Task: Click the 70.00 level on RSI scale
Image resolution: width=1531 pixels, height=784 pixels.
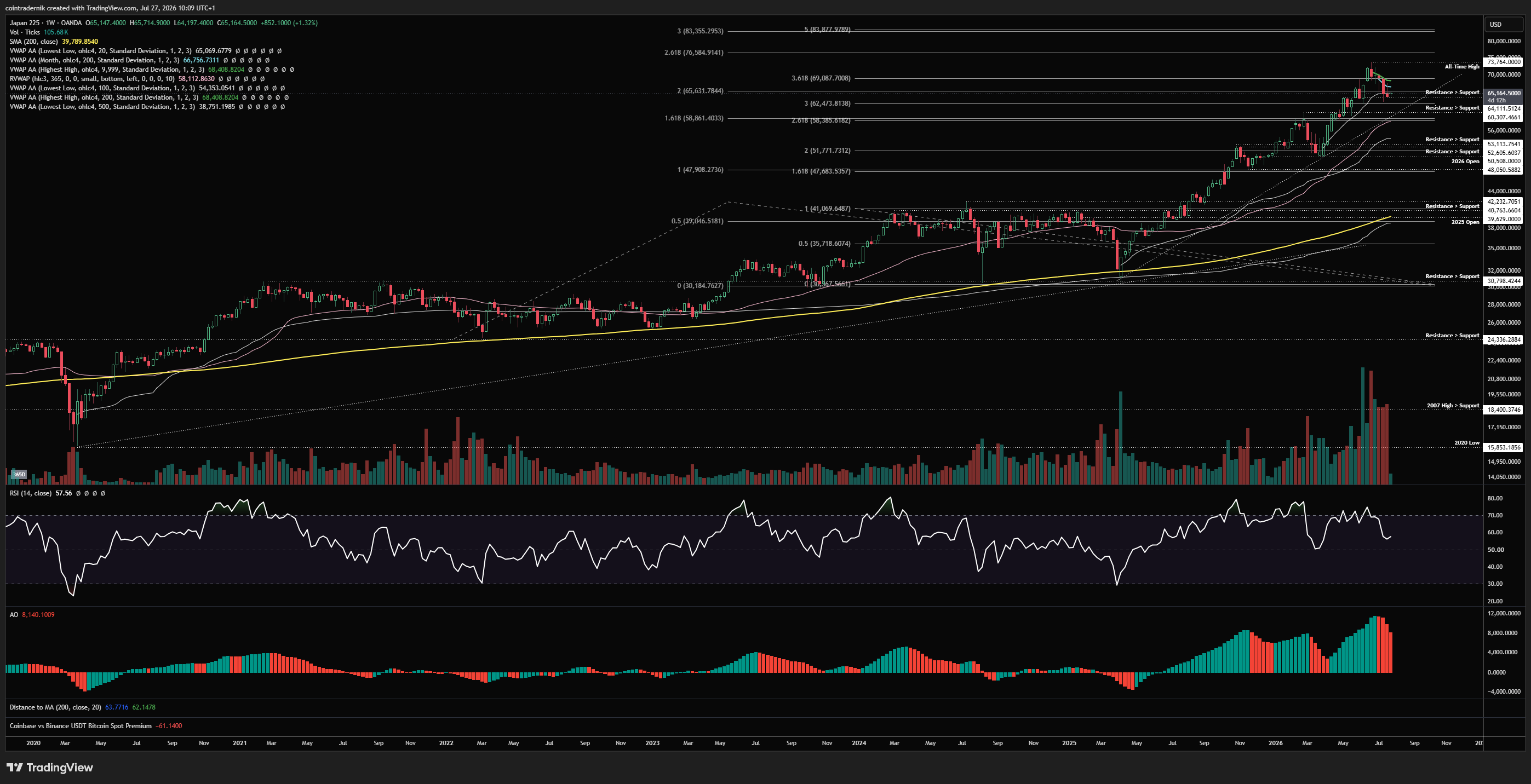Action: [1495, 516]
